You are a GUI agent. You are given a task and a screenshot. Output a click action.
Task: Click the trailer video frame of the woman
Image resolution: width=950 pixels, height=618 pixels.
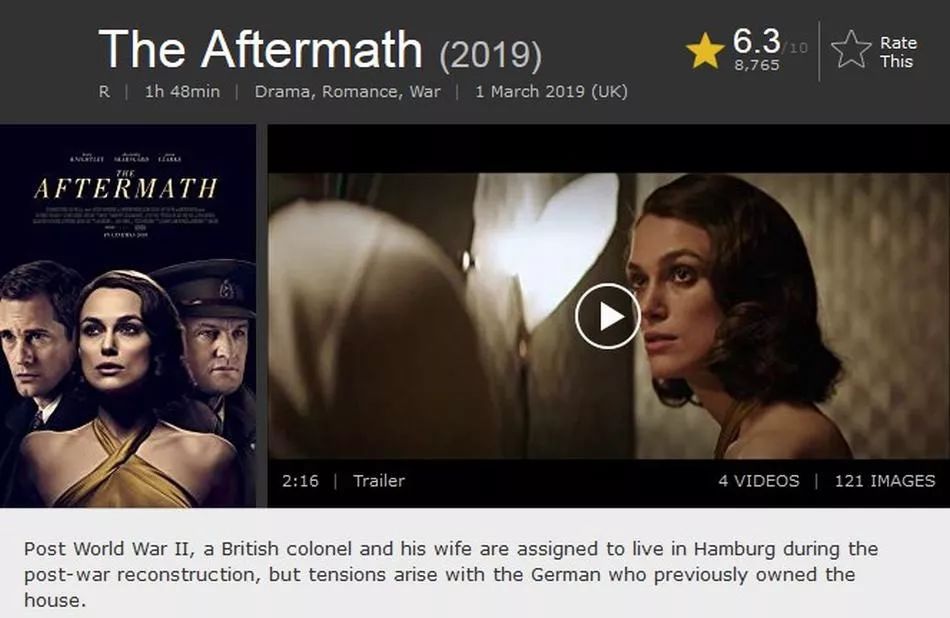pos(608,316)
